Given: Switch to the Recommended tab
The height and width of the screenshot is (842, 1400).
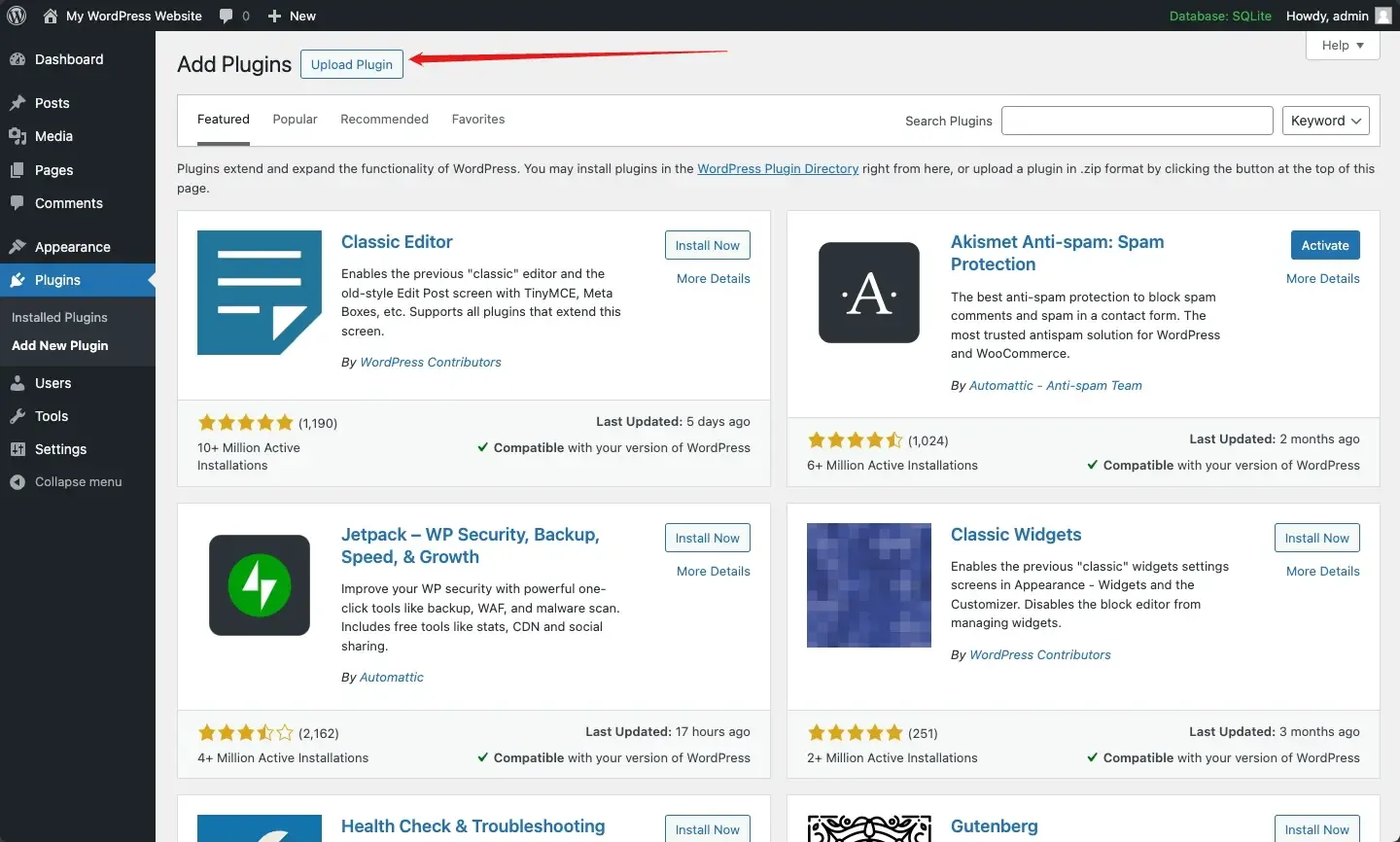Looking at the screenshot, I should tap(384, 120).
